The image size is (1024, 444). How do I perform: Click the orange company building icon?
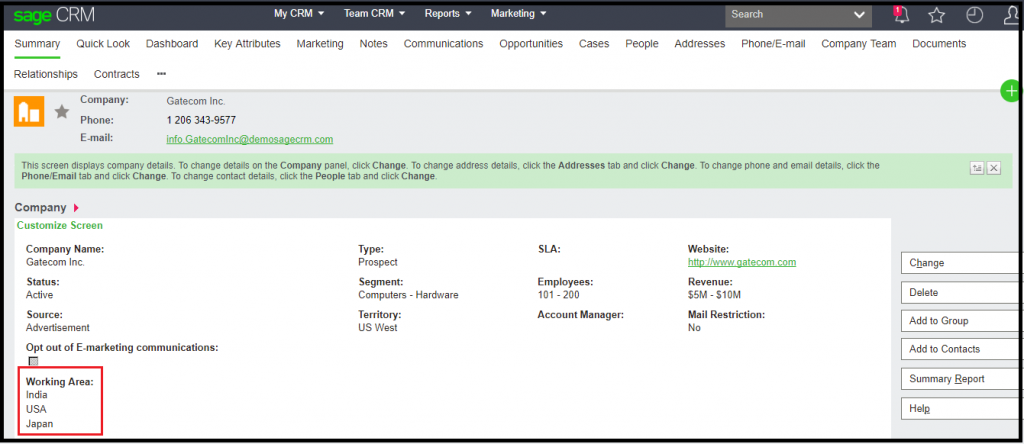coord(29,111)
